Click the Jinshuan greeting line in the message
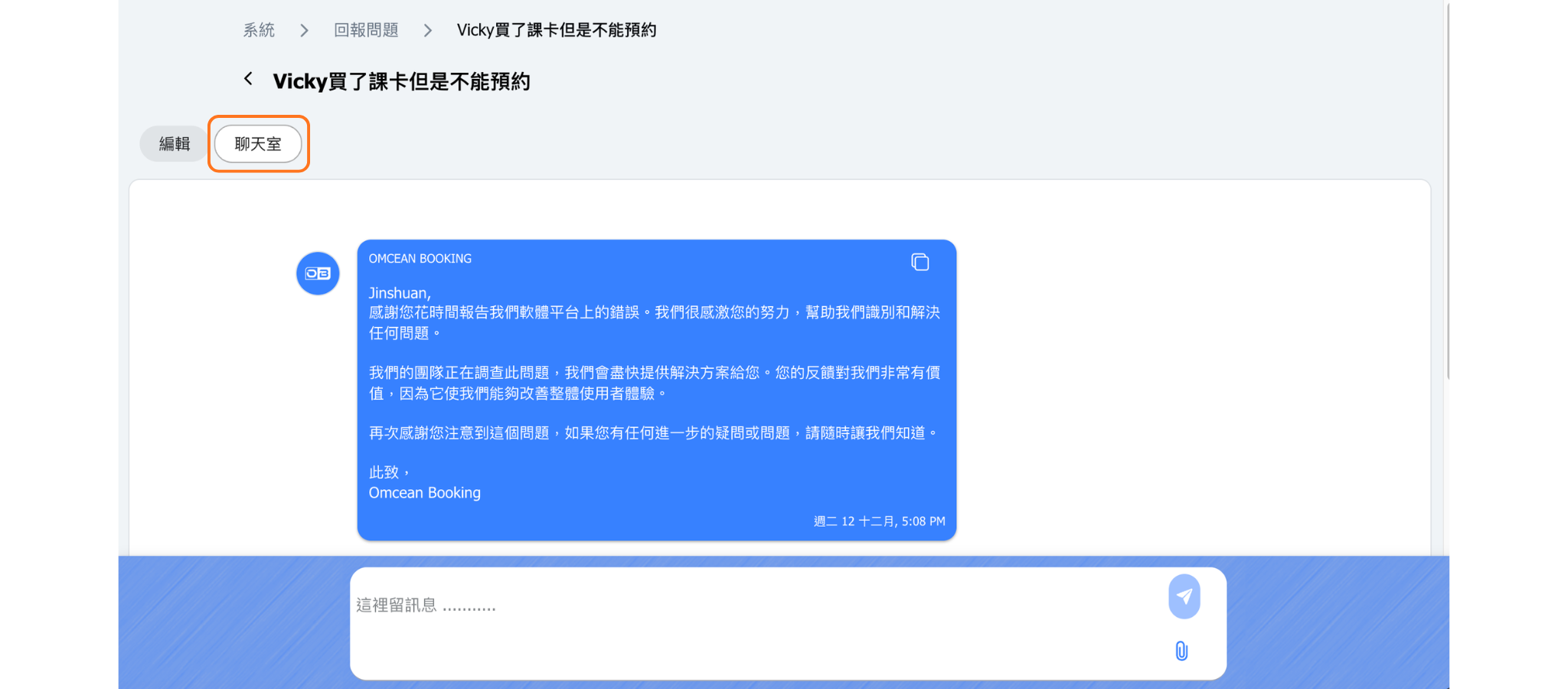Viewport: 1568px width, 689px height. [400, 293]
